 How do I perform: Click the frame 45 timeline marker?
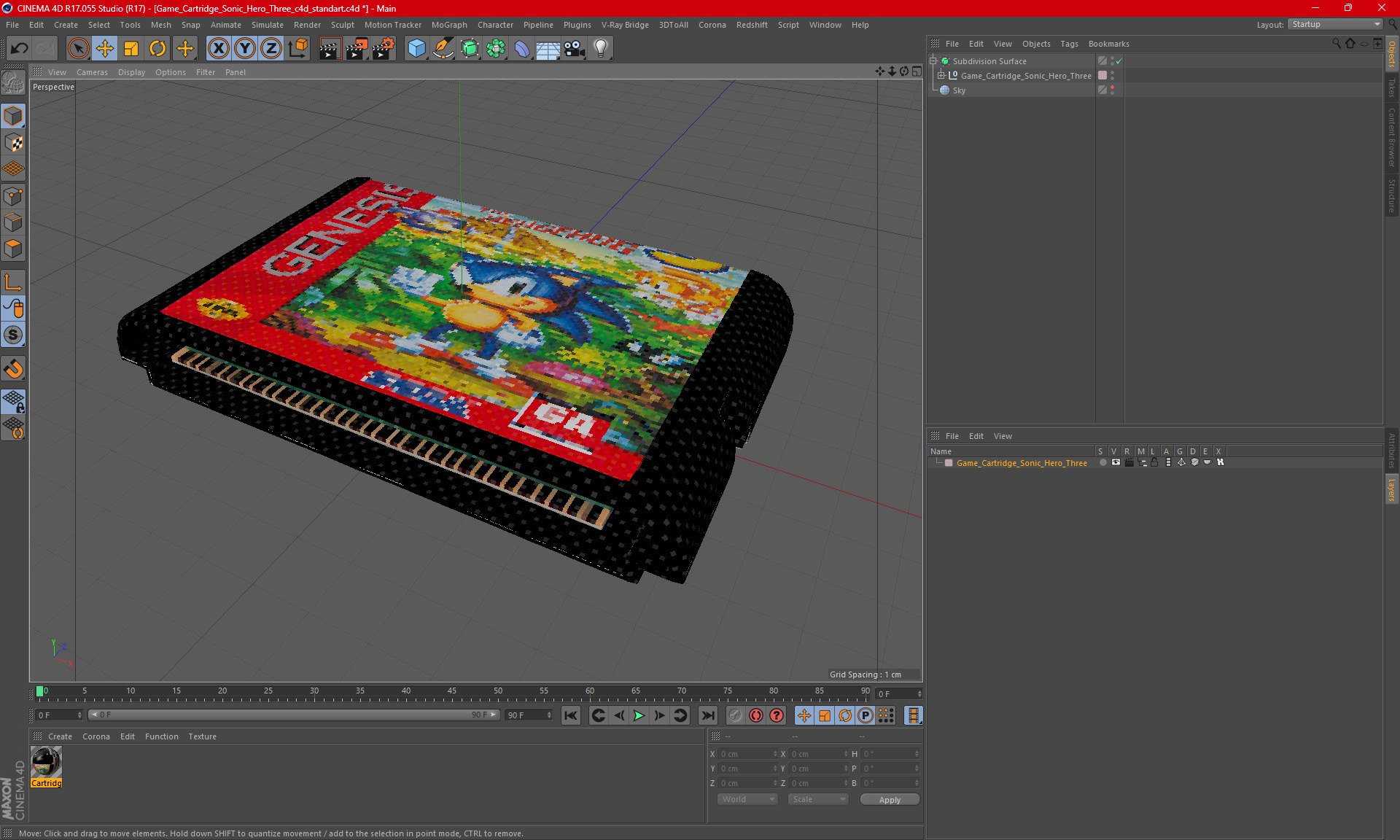(452, 691)
